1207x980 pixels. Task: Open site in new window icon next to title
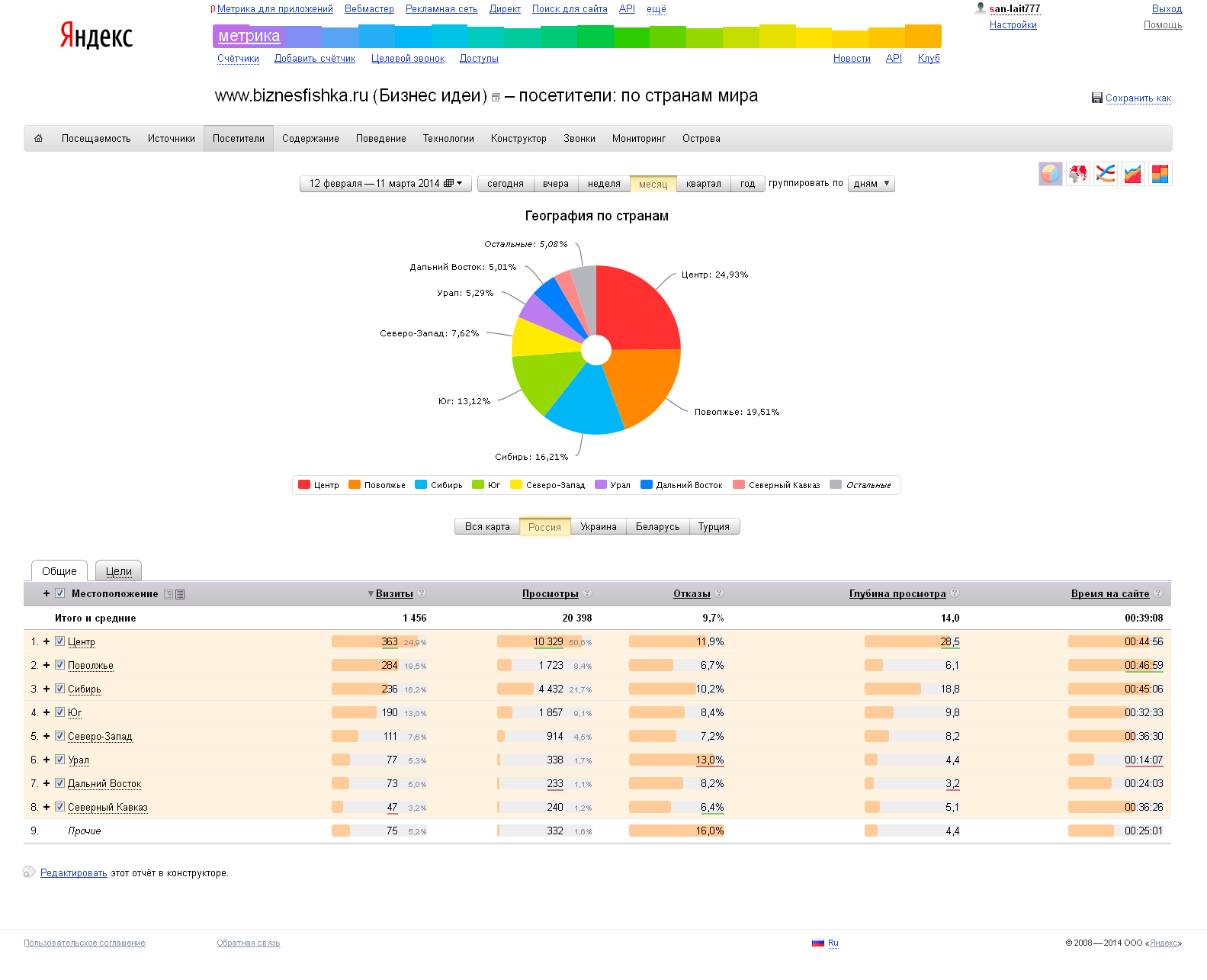pos(496,98)
